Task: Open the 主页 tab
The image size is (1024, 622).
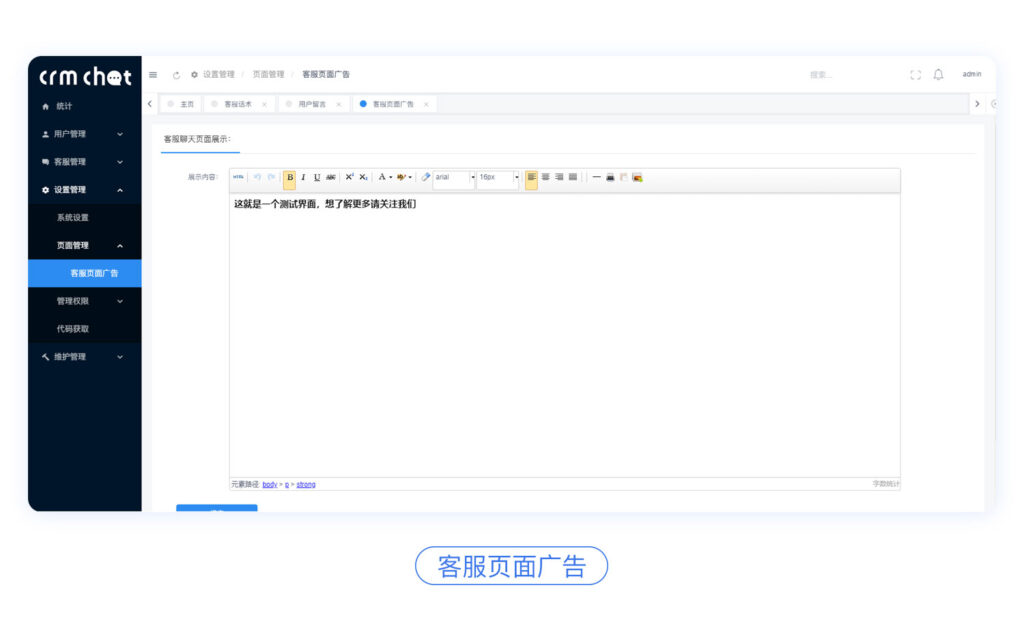Action: 183,103
